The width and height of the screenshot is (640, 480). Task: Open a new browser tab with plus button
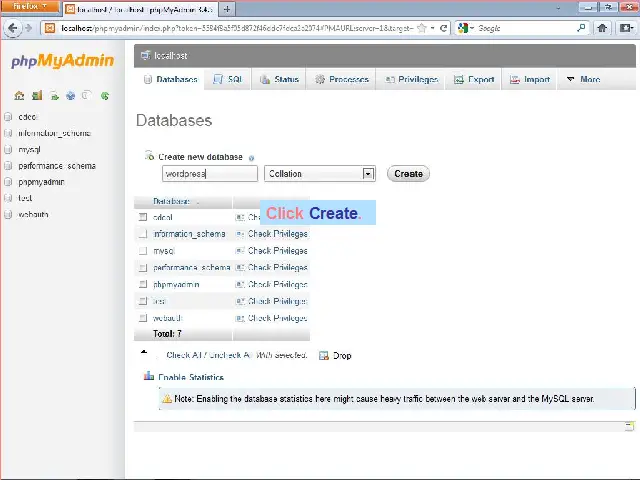pyautogui.click(x=227, y=9)
